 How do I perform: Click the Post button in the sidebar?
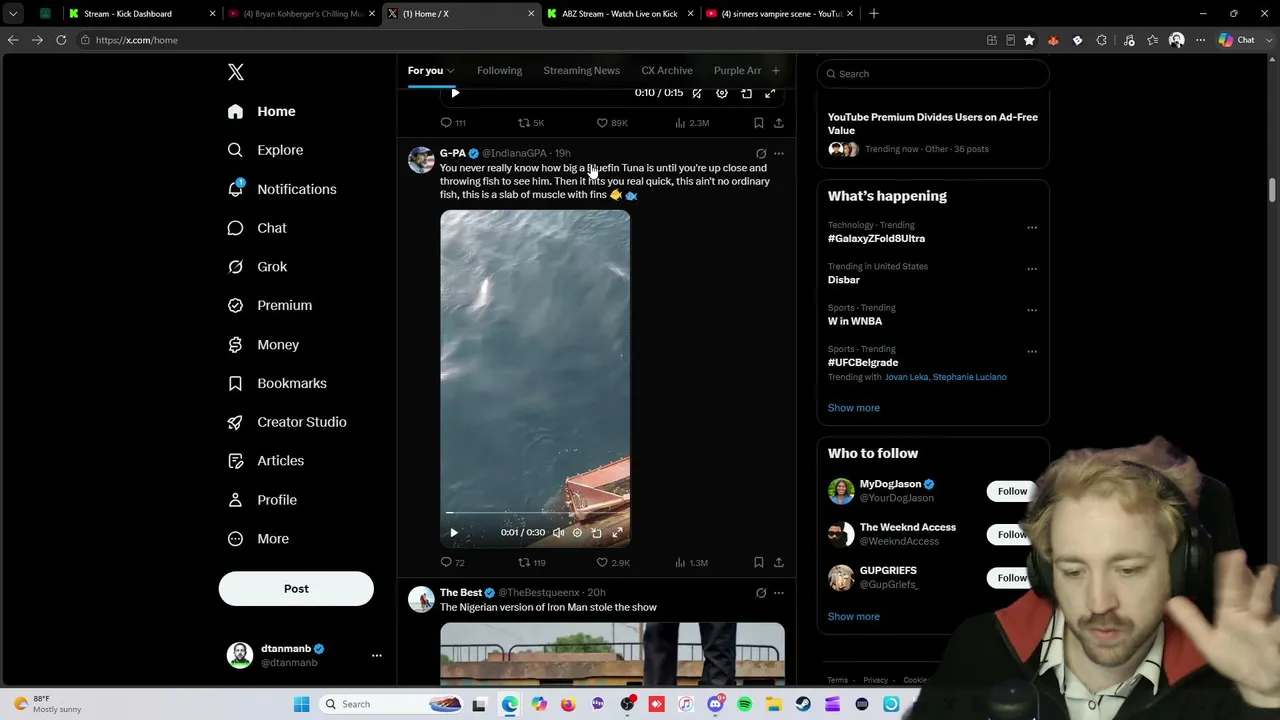click(x=296, y=589)
